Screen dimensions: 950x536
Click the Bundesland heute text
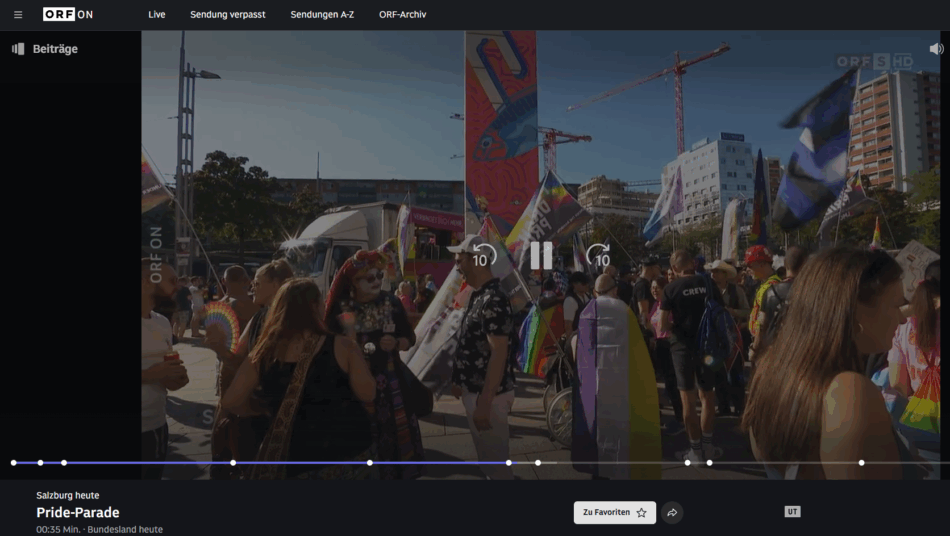(x=125, y=529)
